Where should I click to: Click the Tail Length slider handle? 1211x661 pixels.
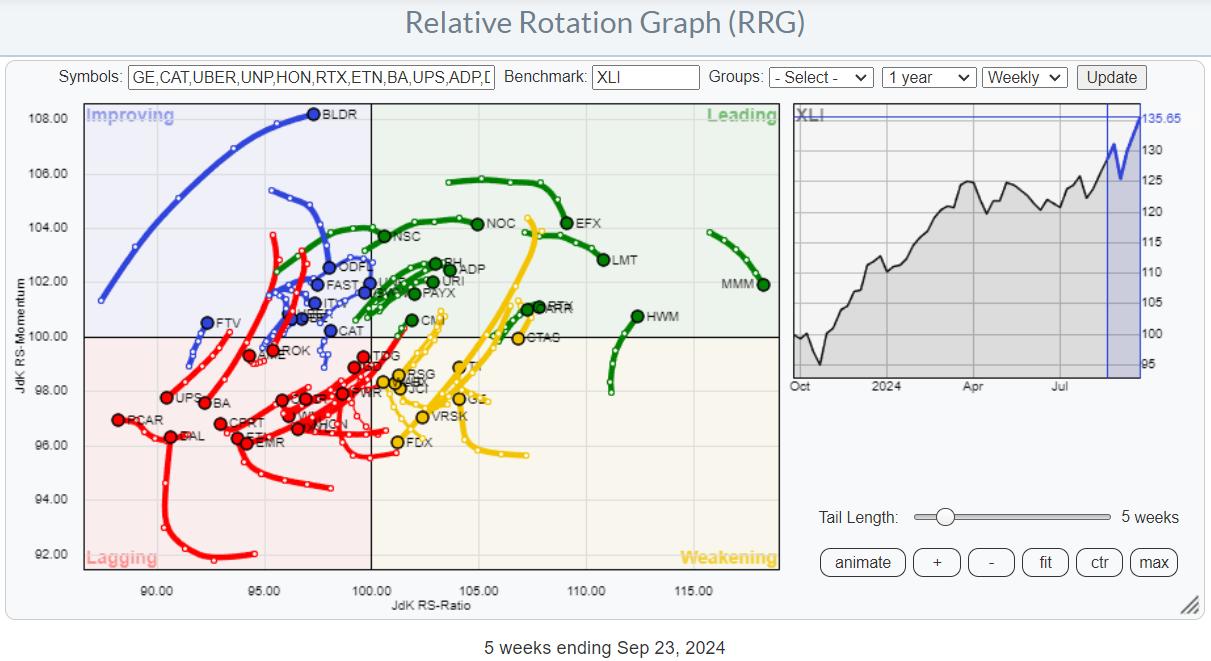pos(945,517)
